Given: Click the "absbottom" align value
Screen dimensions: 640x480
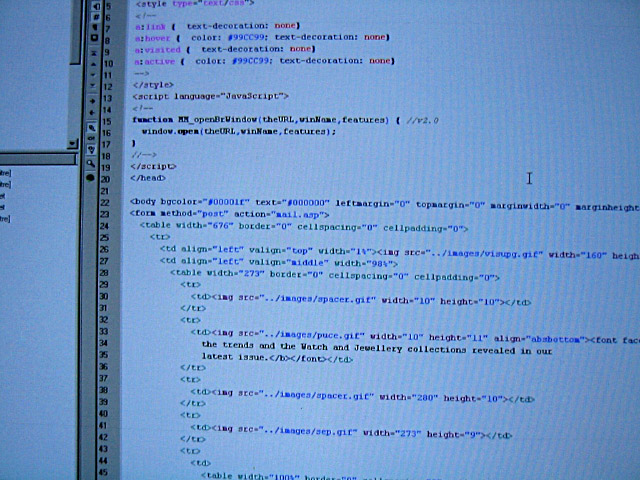Looking at the screenshot, I should pyautogui.click(x=554, y=339).
